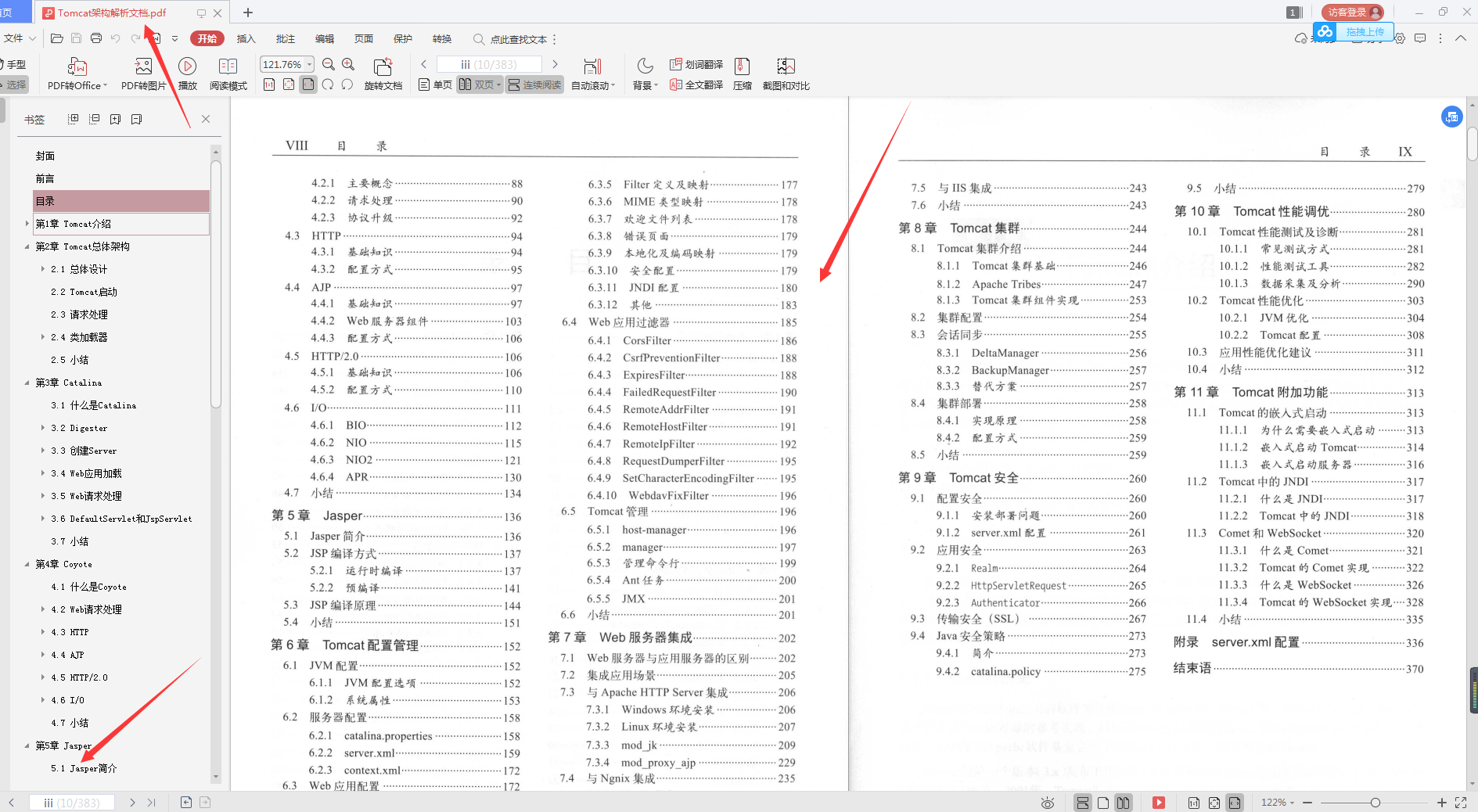Toggle double page layout in status bar
Viewport: 1478px width, 812px height.
point(1124,803)
